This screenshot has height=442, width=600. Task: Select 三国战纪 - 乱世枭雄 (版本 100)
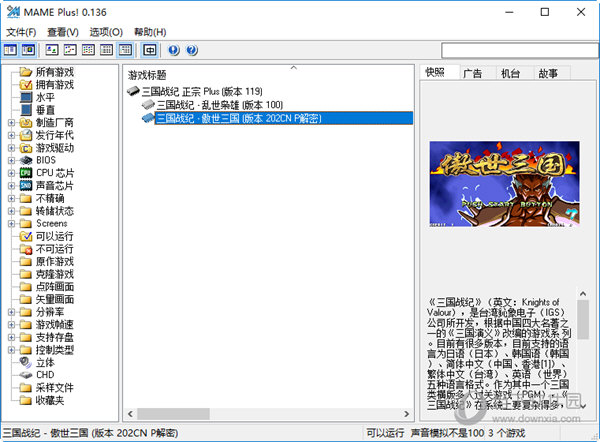(x=220, y=104)
